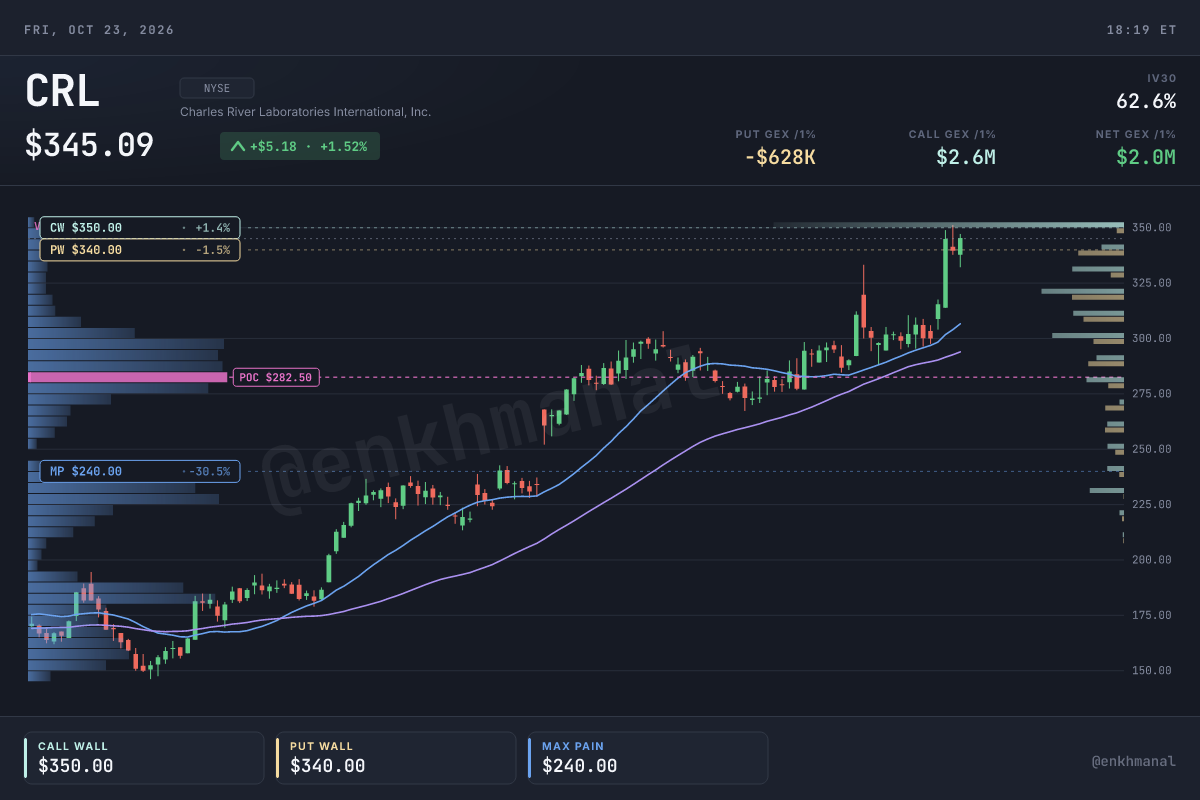Select the PW $340.00 chart label
The height and width of the screenshot is (800, 1200).
point(140,250)
